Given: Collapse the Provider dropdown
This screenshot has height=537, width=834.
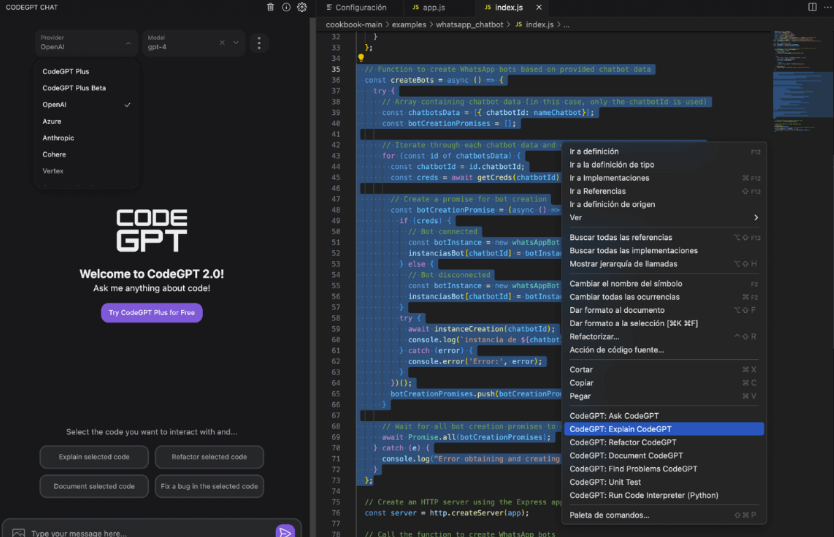Looking at the screenshot, I should tap(129, 43).
